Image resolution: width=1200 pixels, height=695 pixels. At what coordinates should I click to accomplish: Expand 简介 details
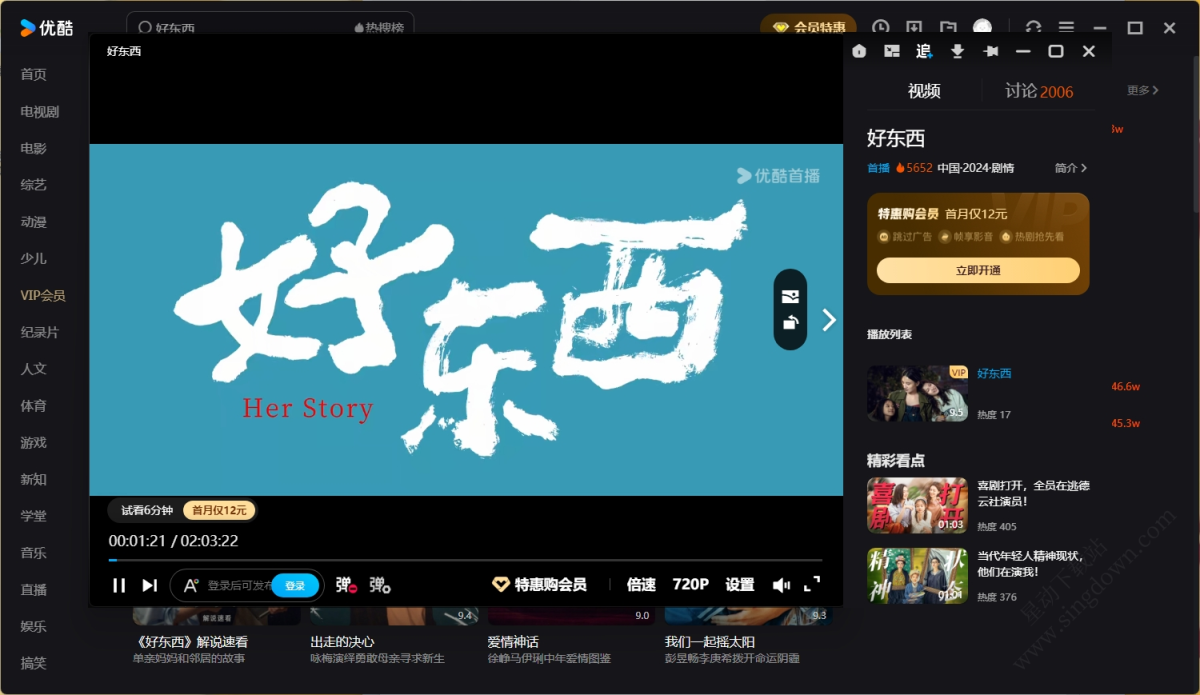[1071, 168]
